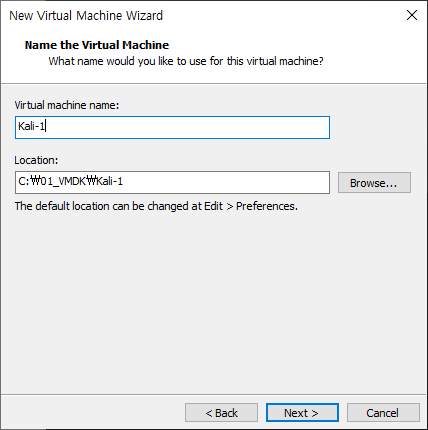Click the 'What name would you like' subtitle
The height and width of the screenshot is (430, 428).
pyautogui.click(x=186, y=61)
